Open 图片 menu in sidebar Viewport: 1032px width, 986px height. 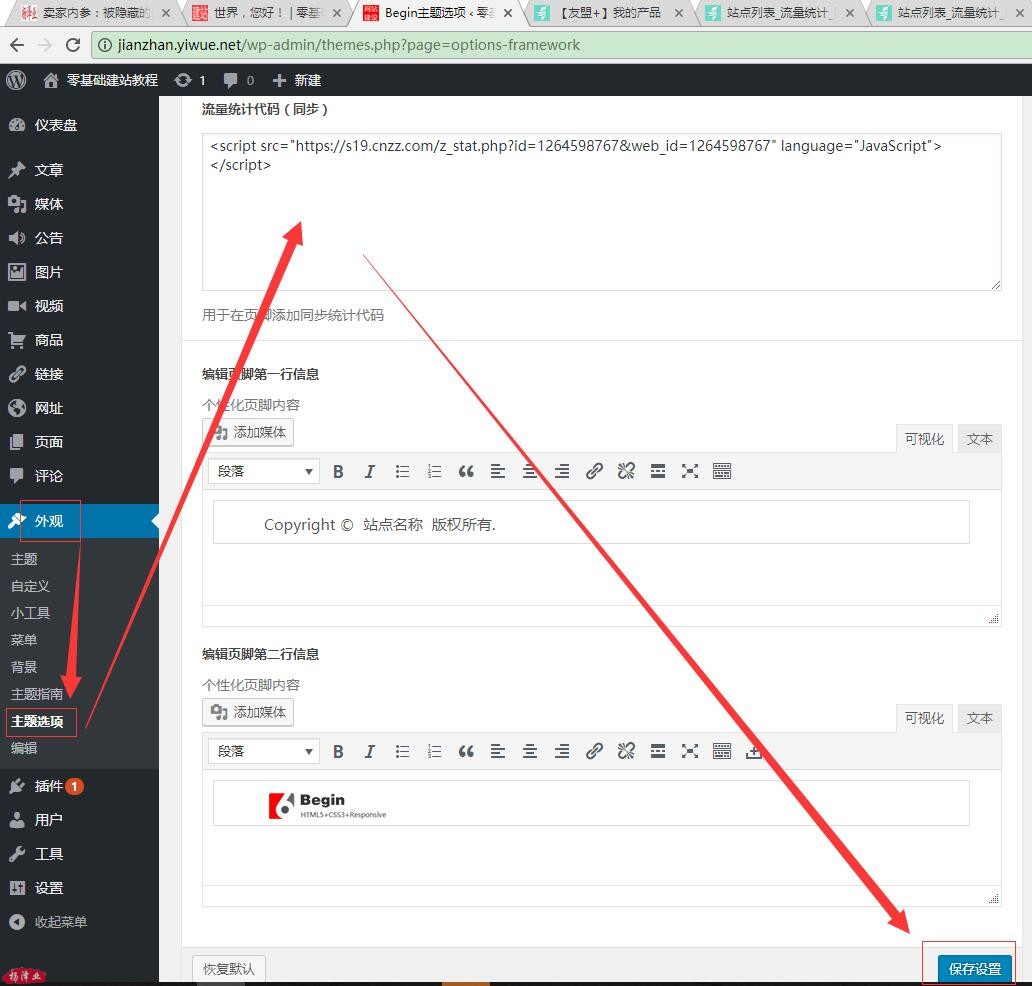pyautogui.click(x=79, y=272)
